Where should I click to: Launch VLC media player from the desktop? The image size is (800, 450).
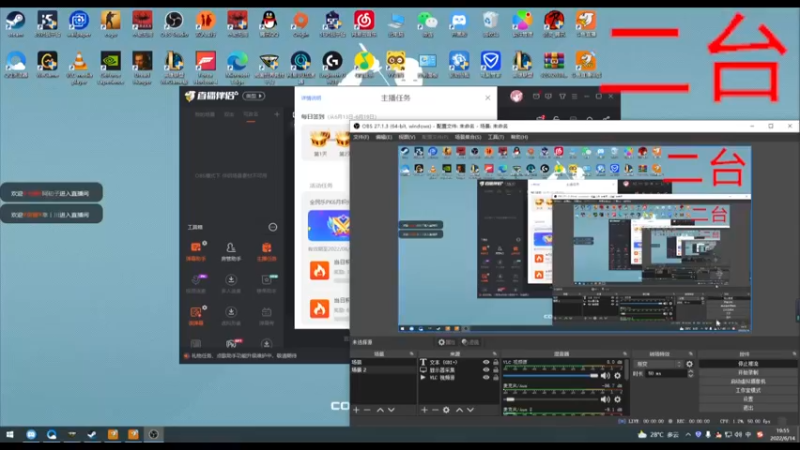pyautogui.click(x=79, y=67)
